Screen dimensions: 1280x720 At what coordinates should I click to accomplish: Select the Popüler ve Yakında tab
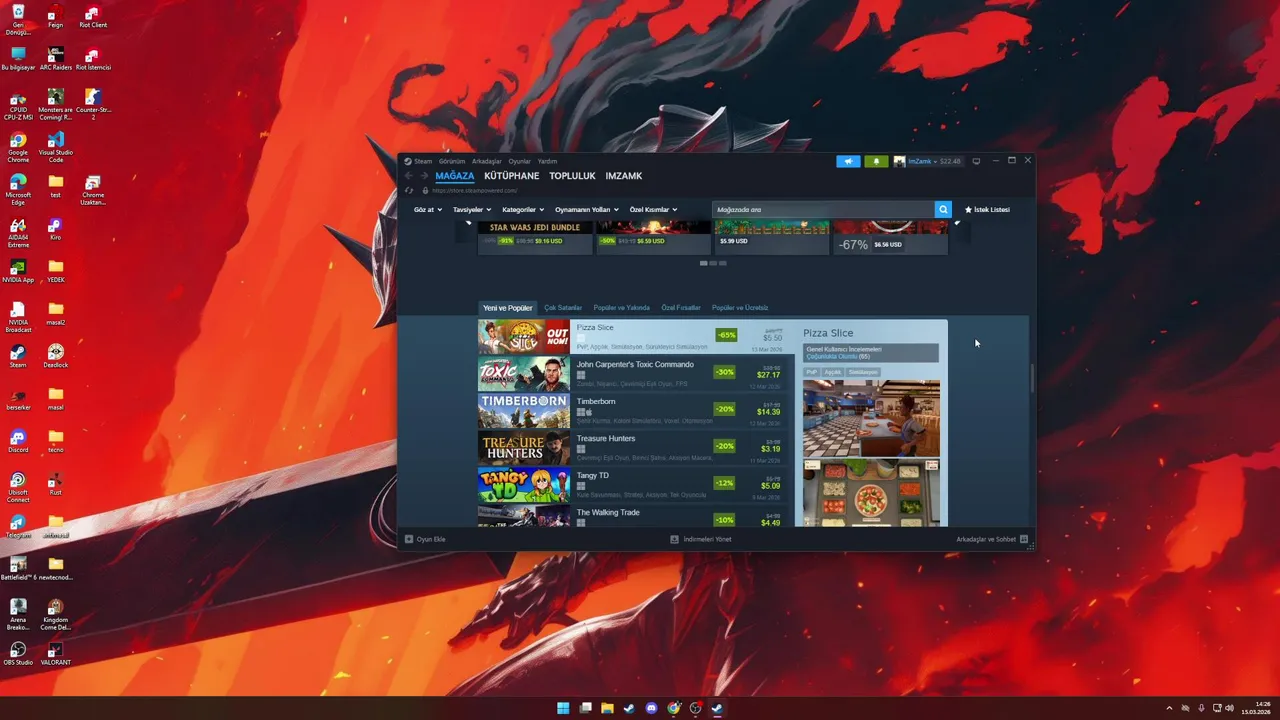coord(621,308)
